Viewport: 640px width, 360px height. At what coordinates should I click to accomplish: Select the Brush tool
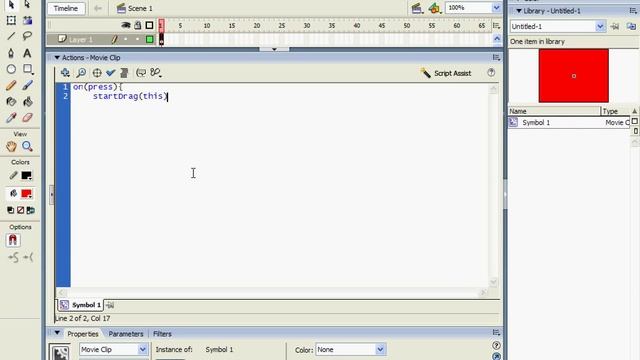(x=27, y=85)
